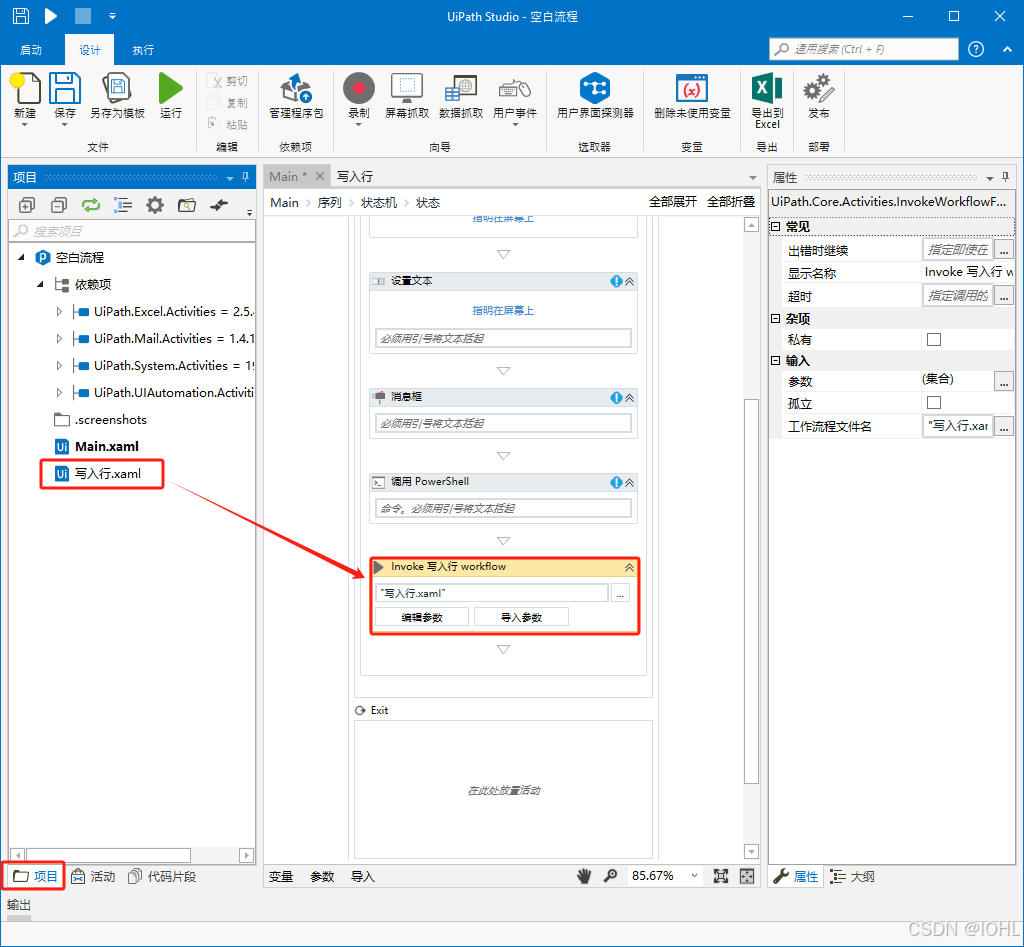Open the 变量 panel at bottom
Screen dimensions: 1024x947
coord(281,876)
